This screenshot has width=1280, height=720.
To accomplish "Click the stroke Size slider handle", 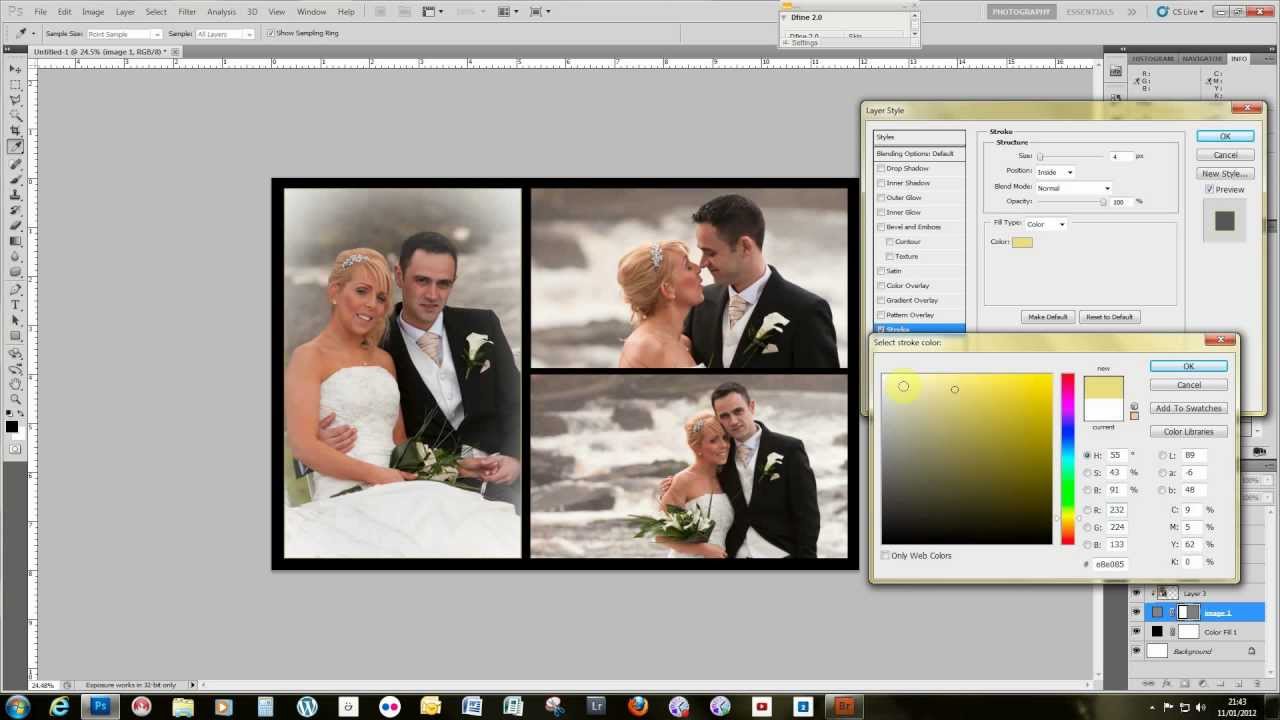I will 1040,157.
